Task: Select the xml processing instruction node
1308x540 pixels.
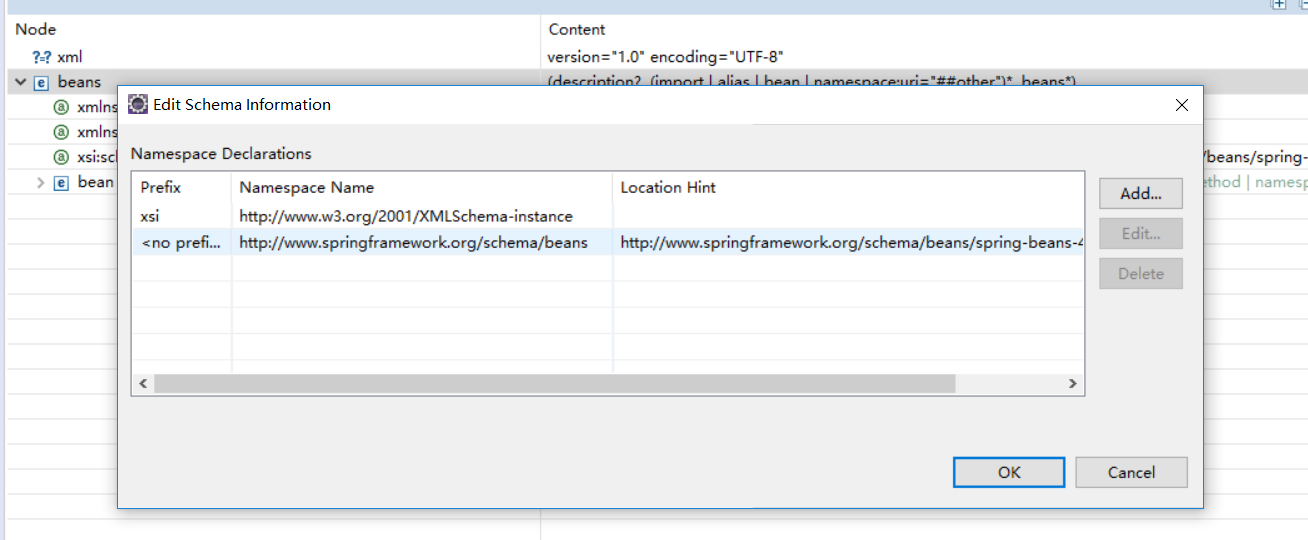Action: (69, 57)
